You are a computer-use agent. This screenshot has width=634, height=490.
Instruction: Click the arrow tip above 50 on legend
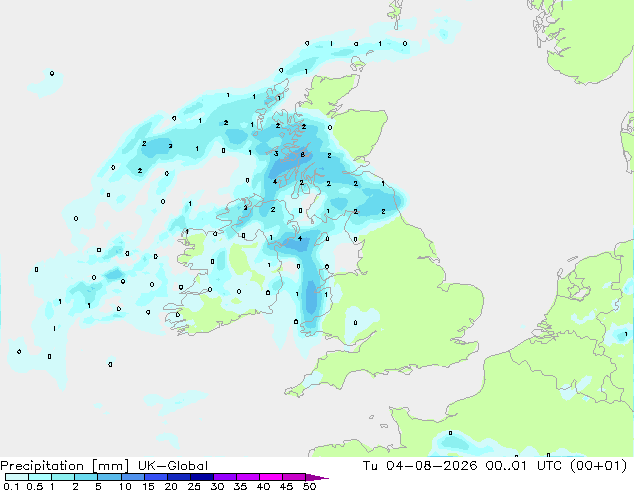317,477
